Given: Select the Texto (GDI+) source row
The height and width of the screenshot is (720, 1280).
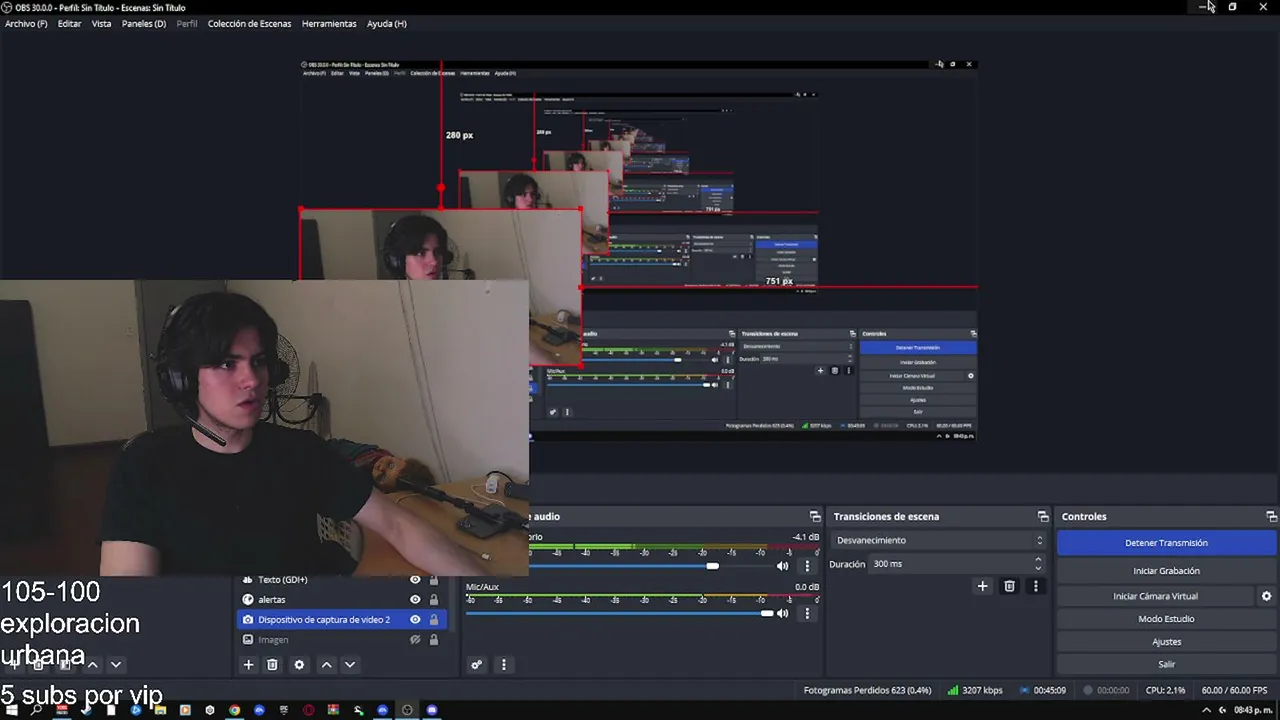Looking at the screenshot, I should [x=341, y=580].
